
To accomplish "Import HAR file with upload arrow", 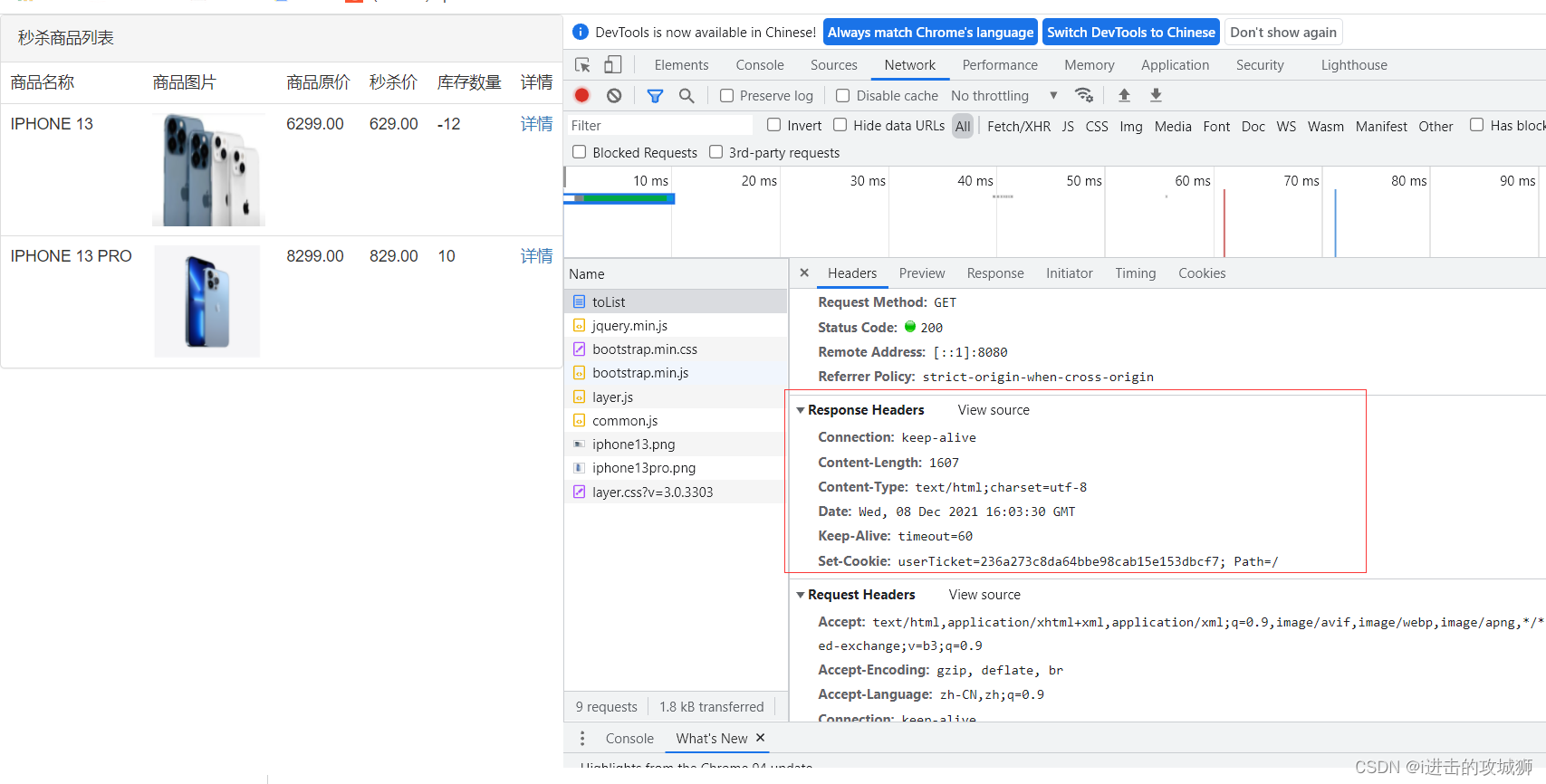I will (1124, 95).
